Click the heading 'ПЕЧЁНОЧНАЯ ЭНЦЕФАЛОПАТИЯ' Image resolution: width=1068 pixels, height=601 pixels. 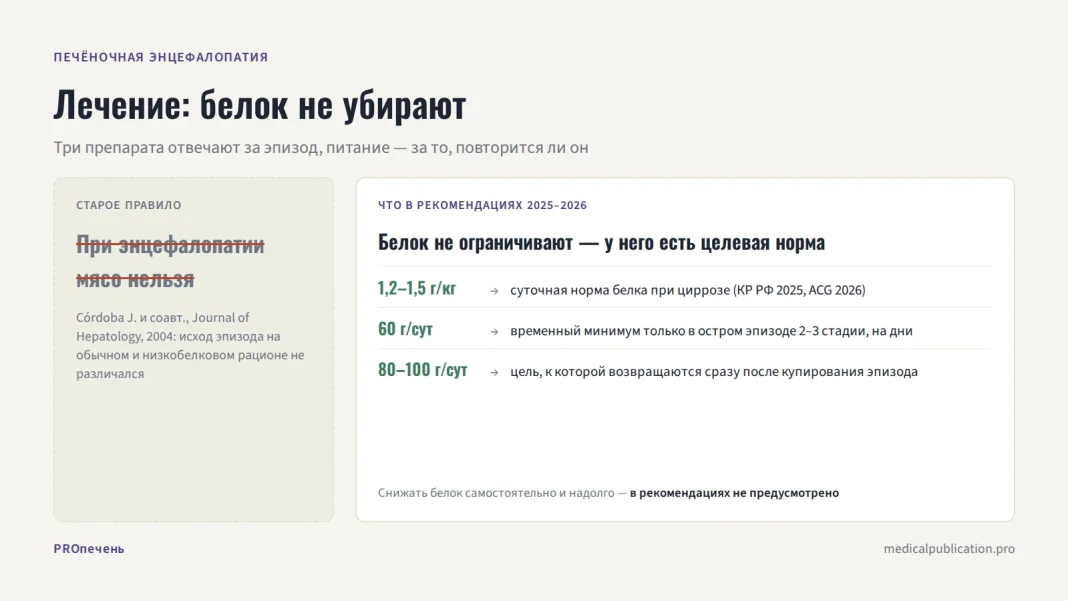(x=161, y=57)
